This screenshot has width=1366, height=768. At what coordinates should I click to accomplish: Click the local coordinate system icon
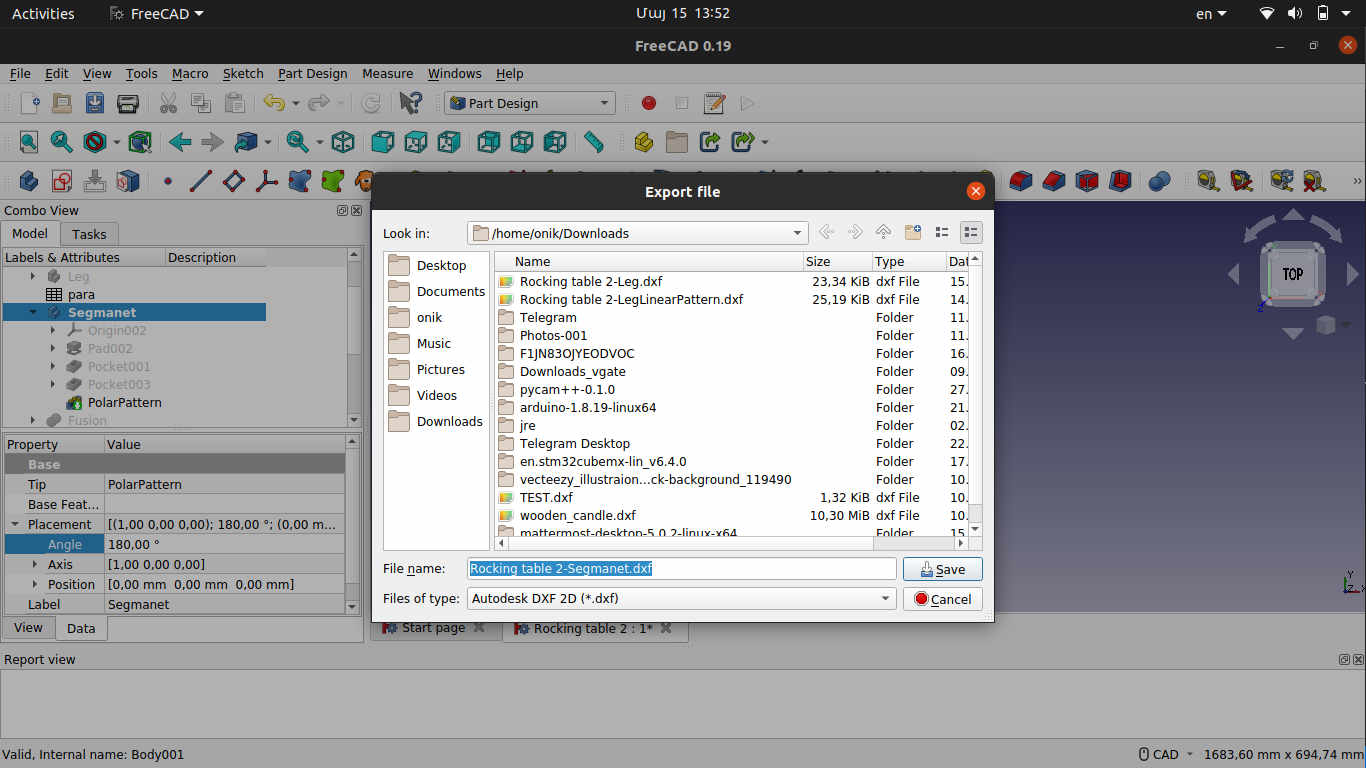[267, 181]
